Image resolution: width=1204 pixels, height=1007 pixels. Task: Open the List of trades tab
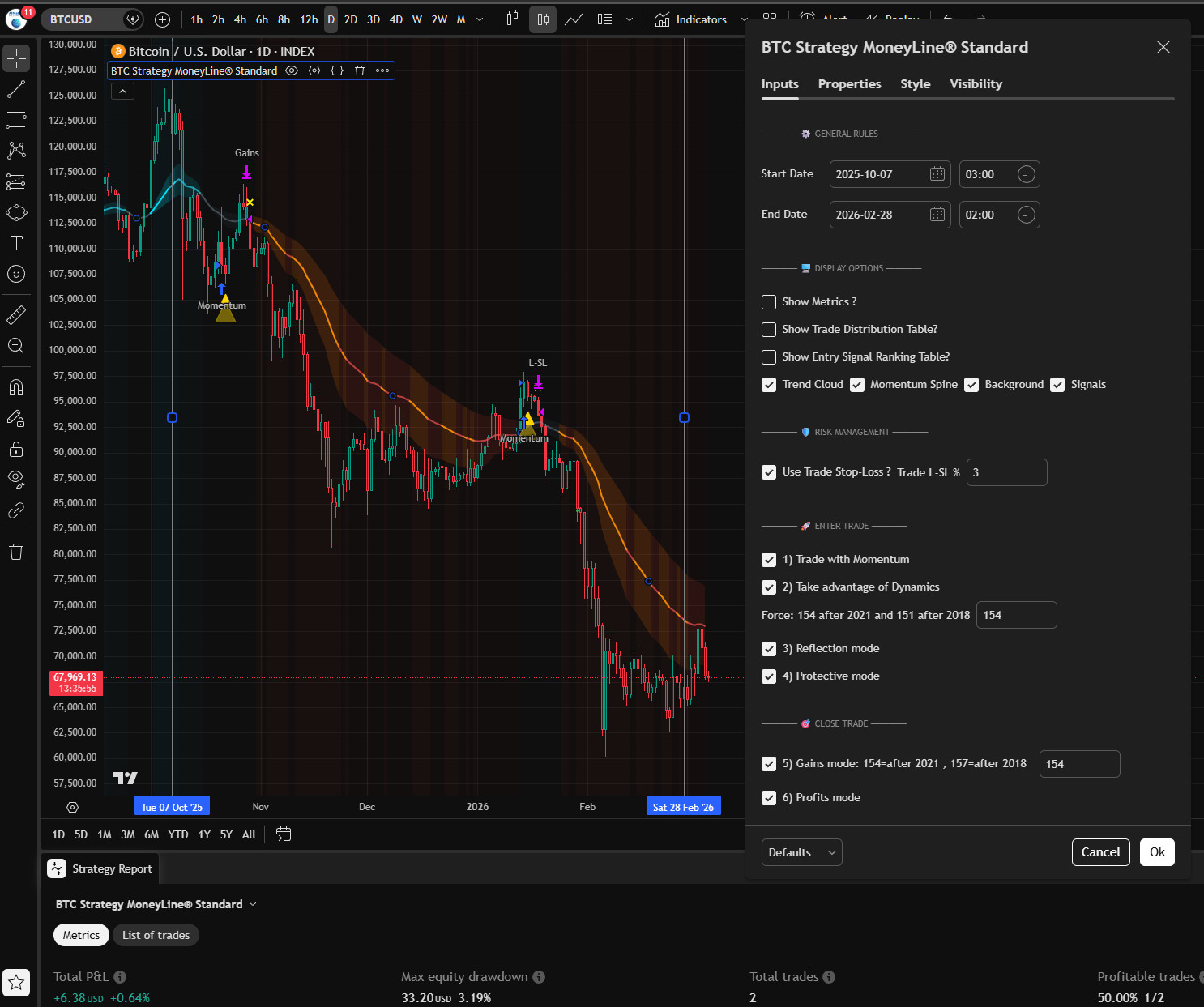pos(156,935)
